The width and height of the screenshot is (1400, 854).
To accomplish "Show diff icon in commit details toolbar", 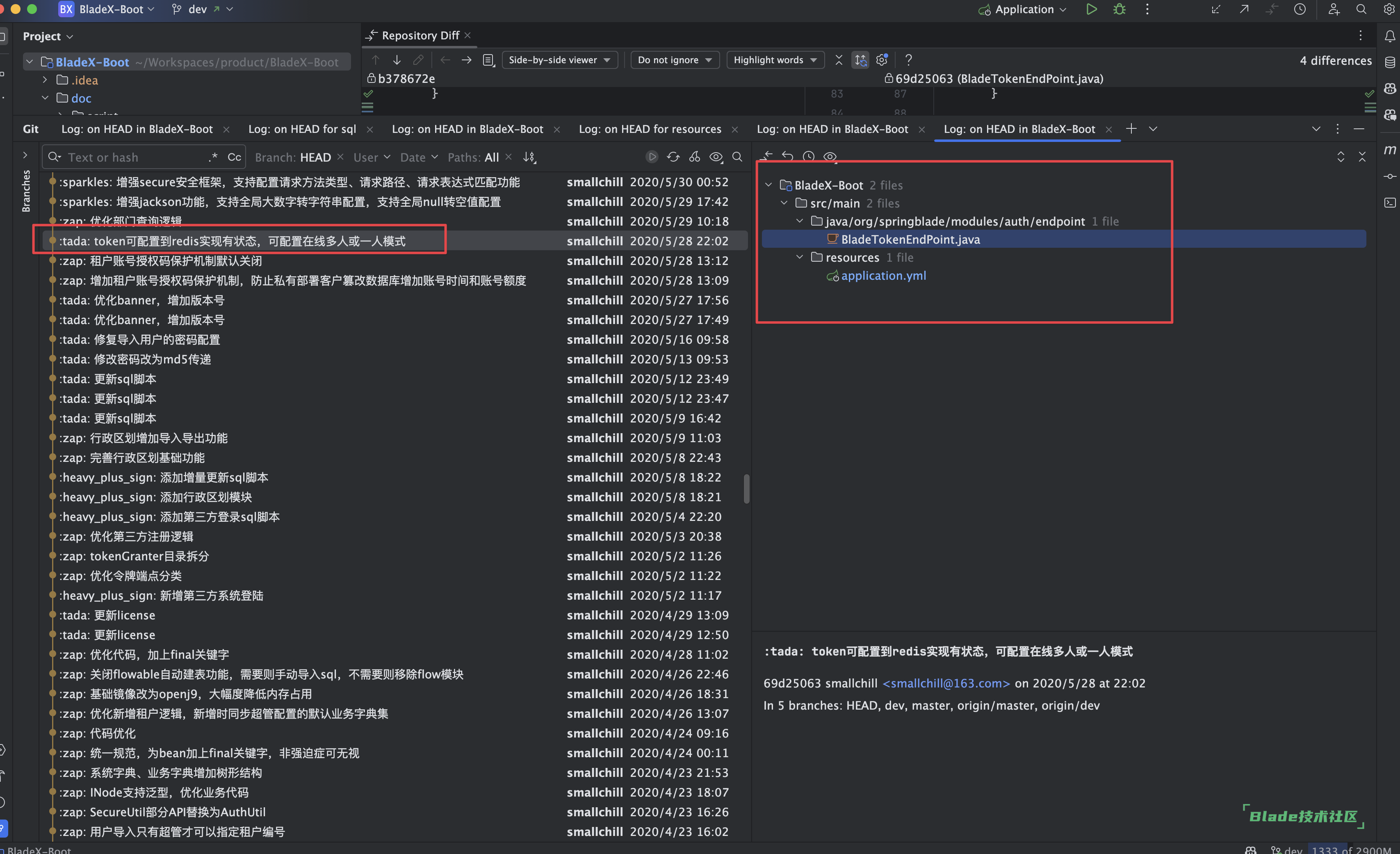I will tap(767, 156).
